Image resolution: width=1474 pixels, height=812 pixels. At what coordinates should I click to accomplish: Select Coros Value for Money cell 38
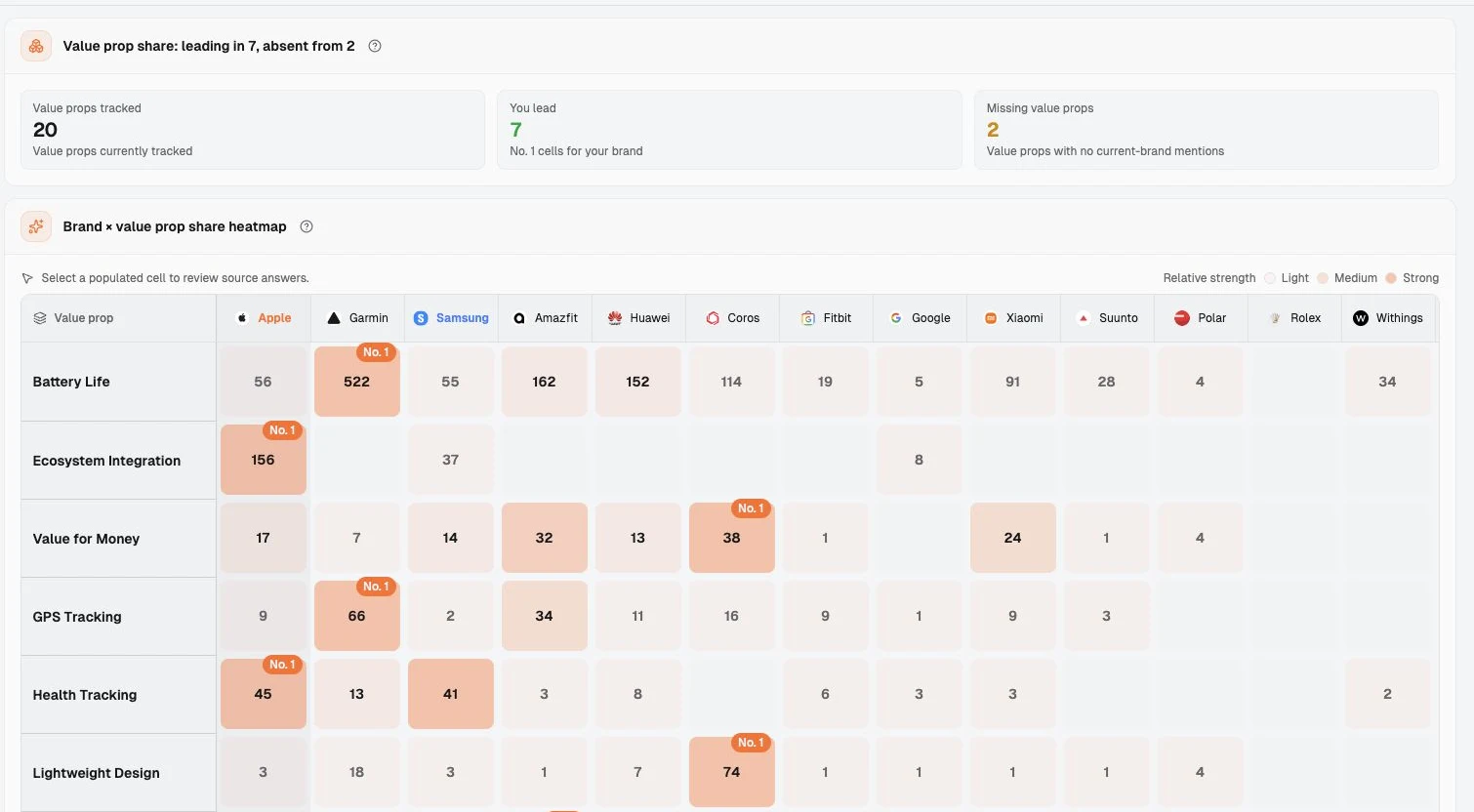732,538
